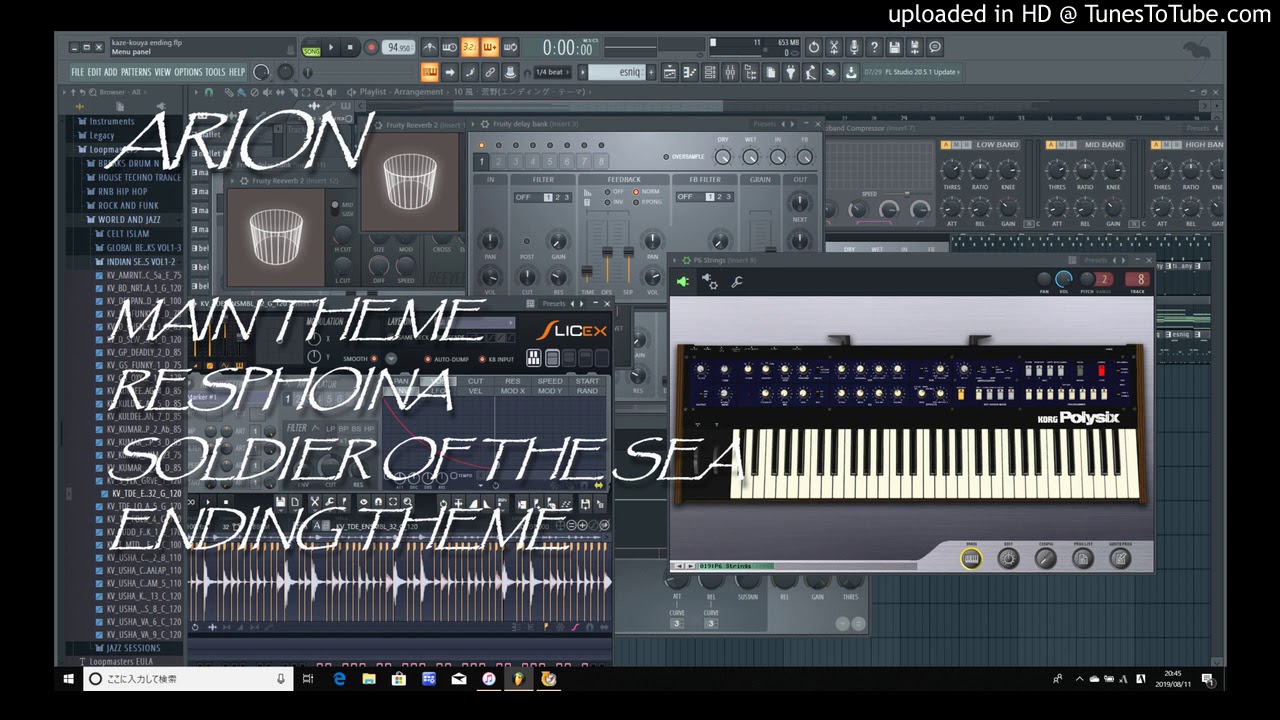
Task: Click the save project floppy icon
Action: pos(893,47)
